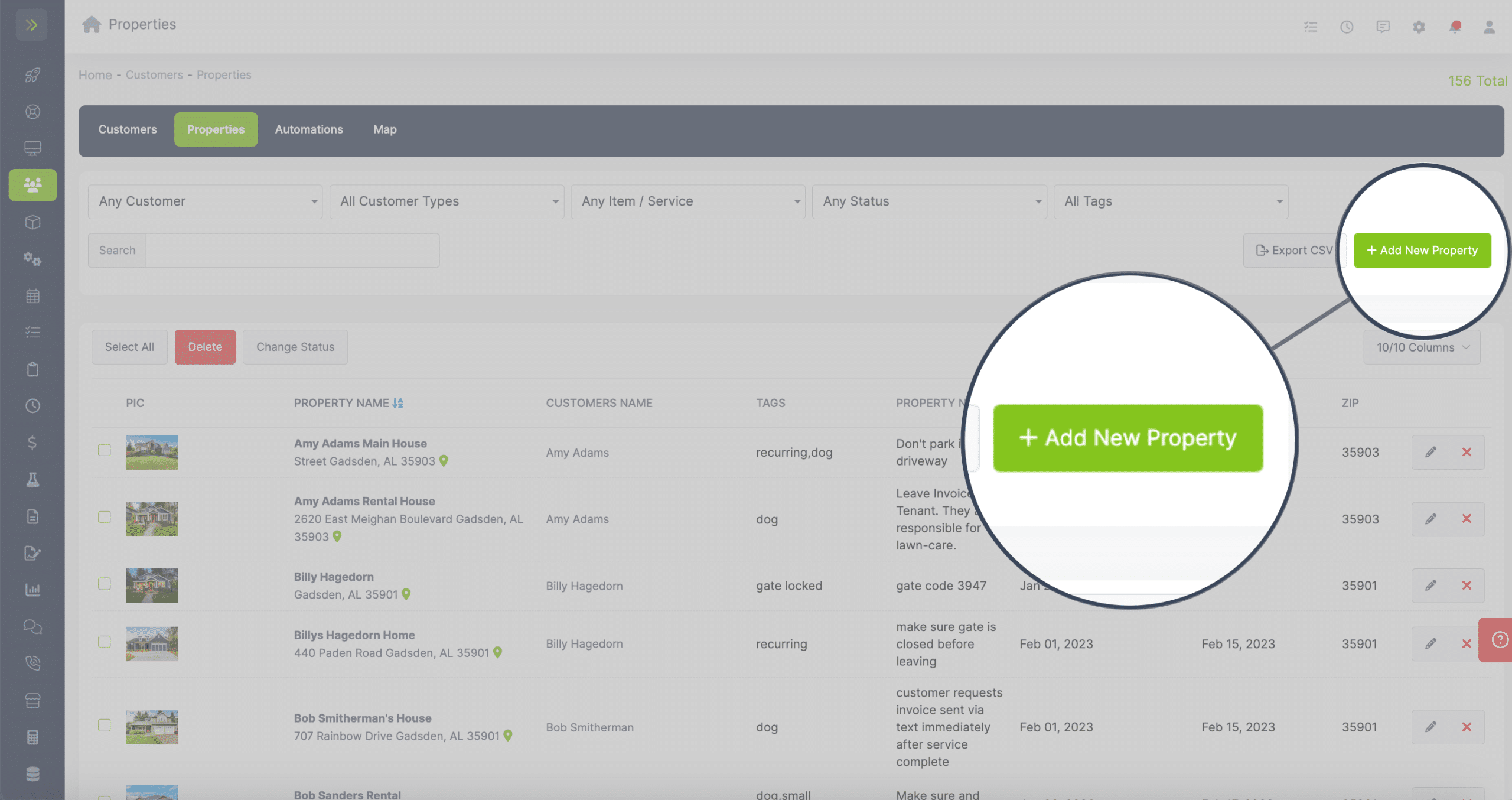Open the Amy Adams Rental House link

point(364,501)
